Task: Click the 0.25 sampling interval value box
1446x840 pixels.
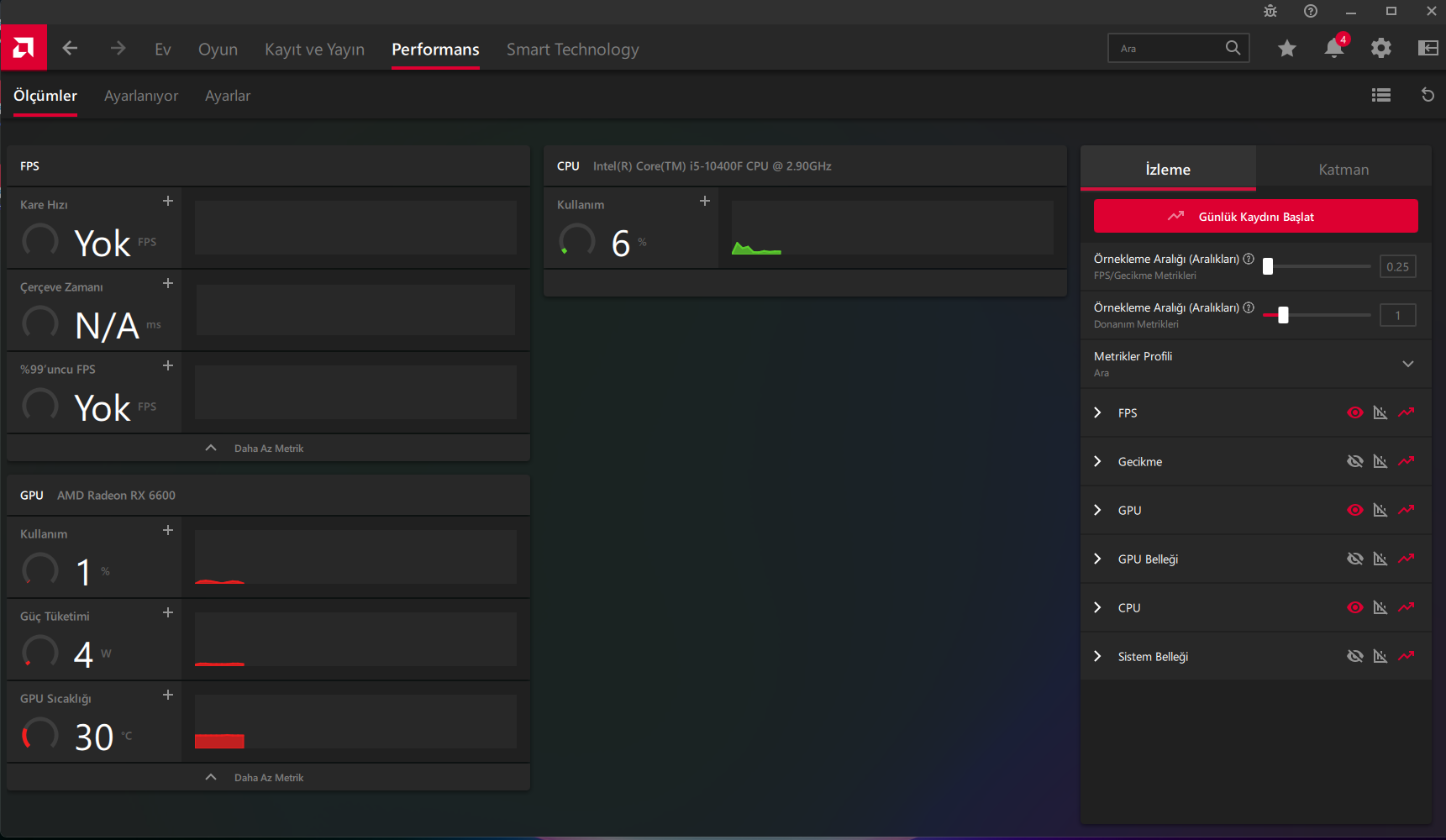Action: [1397, 266]
